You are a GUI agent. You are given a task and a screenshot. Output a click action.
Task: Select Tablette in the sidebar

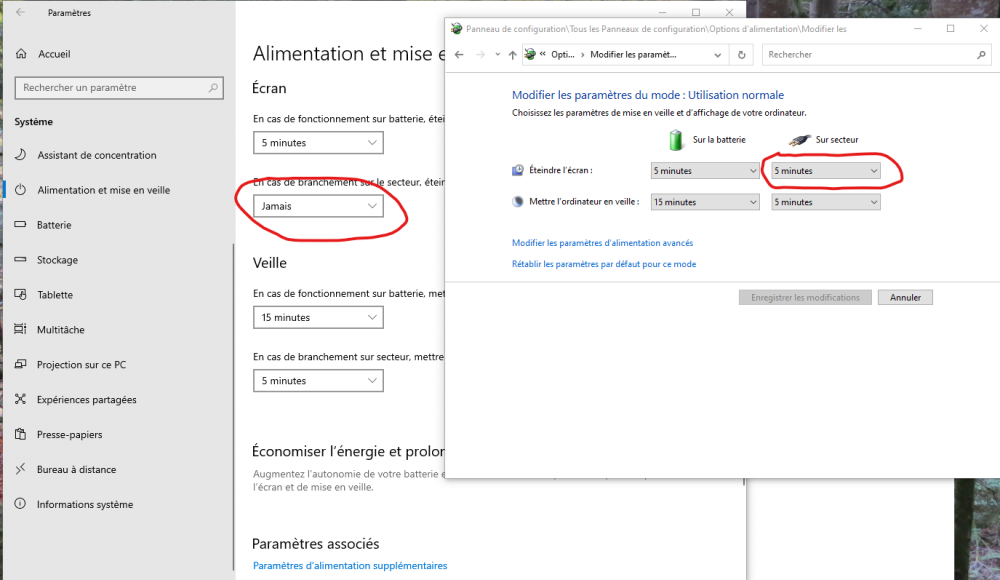(x=55, y=295)
